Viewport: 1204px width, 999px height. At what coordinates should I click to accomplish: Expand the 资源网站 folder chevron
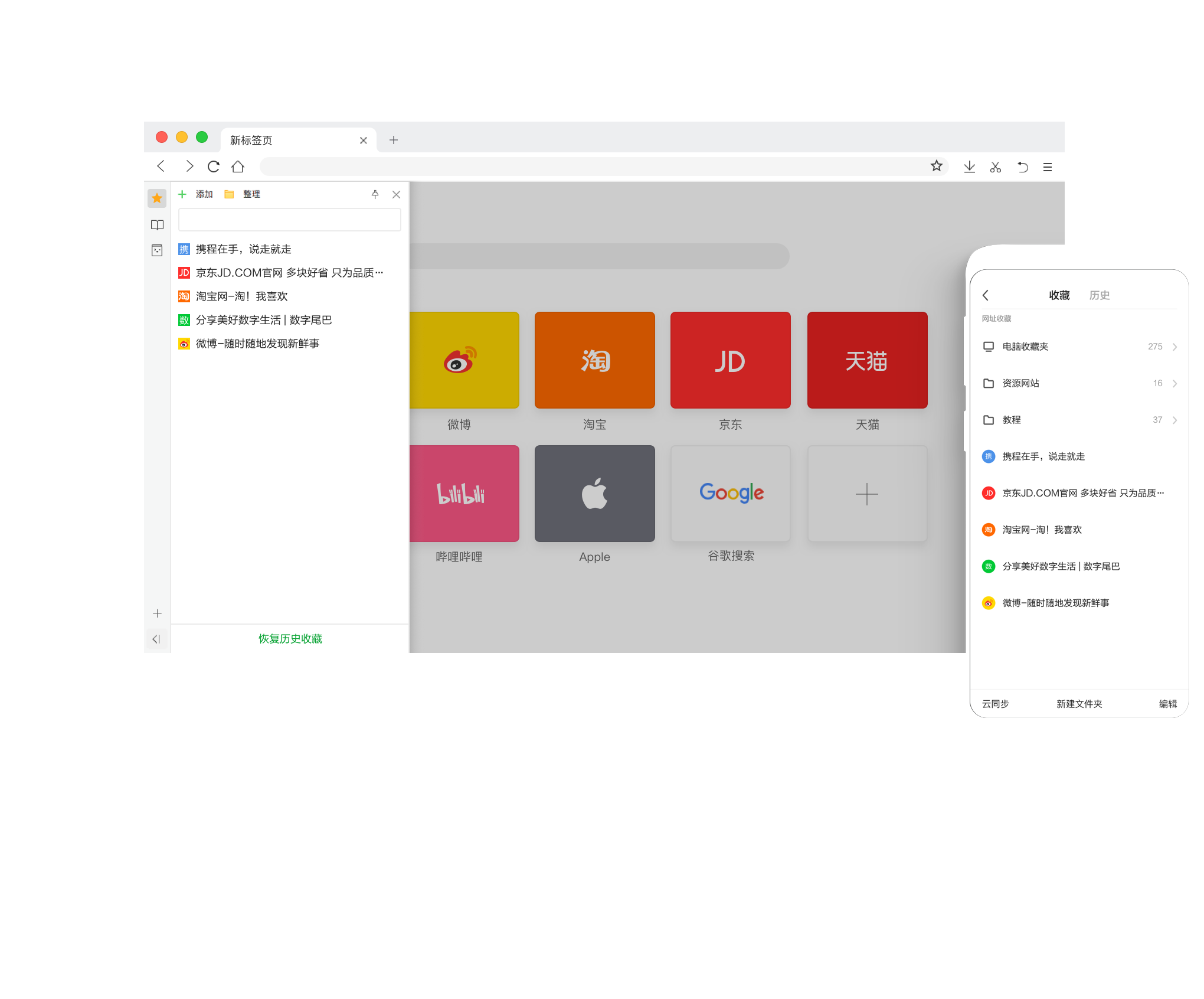pos(1174,384)
